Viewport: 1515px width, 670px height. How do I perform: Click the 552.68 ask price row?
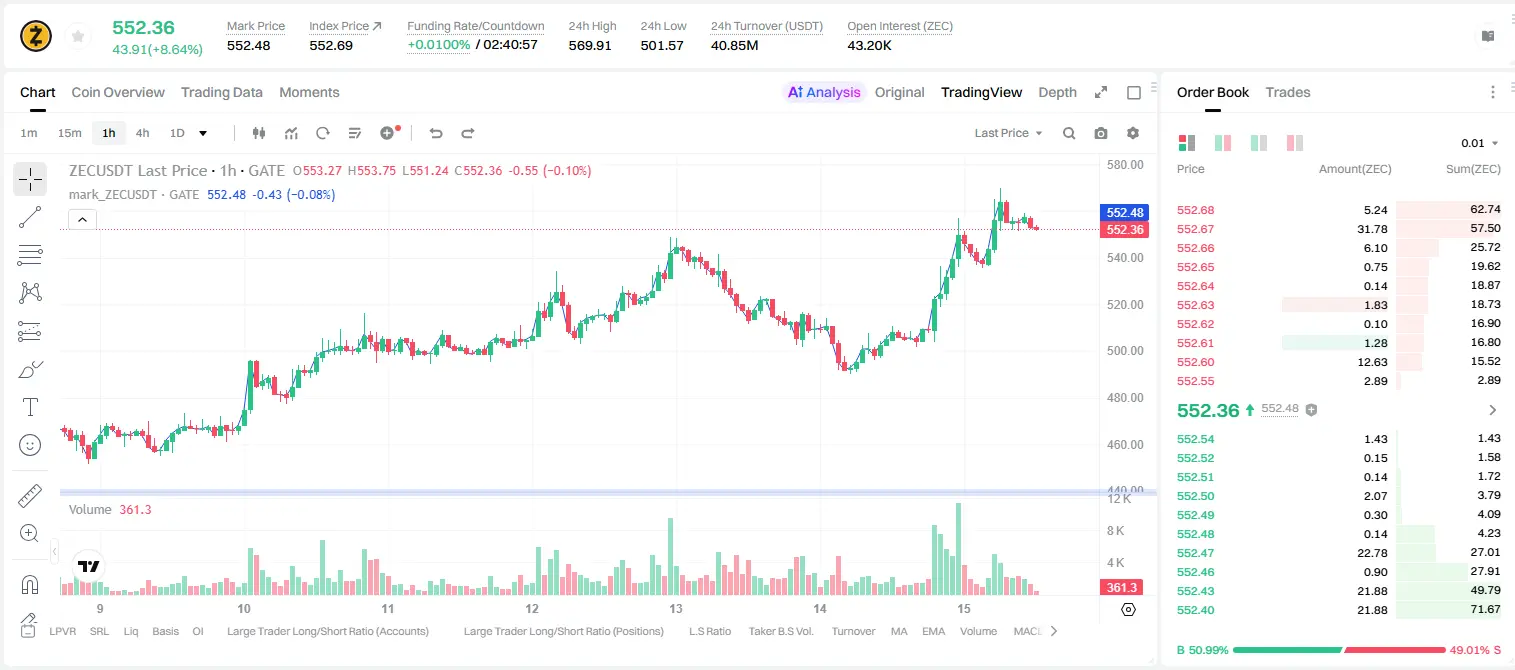(1338, 210)
